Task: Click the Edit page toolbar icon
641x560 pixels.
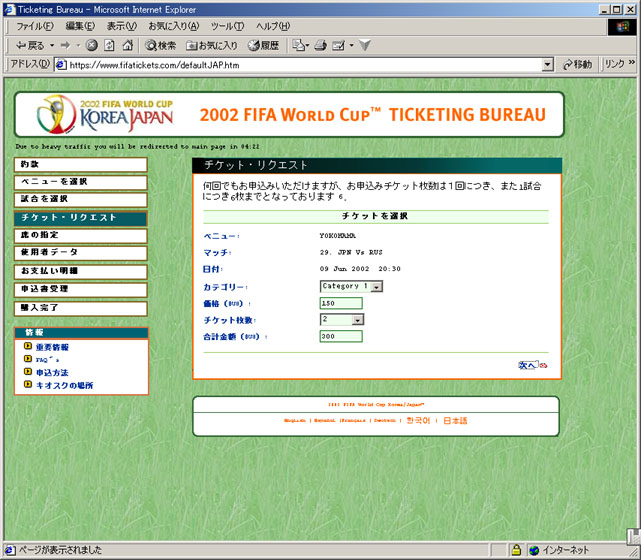Action: point(339,45)
